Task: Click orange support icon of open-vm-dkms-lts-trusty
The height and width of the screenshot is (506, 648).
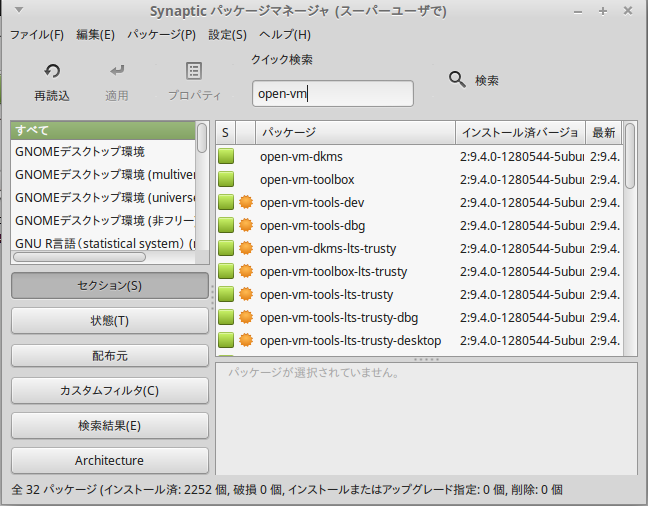Action: click(246, 248)
